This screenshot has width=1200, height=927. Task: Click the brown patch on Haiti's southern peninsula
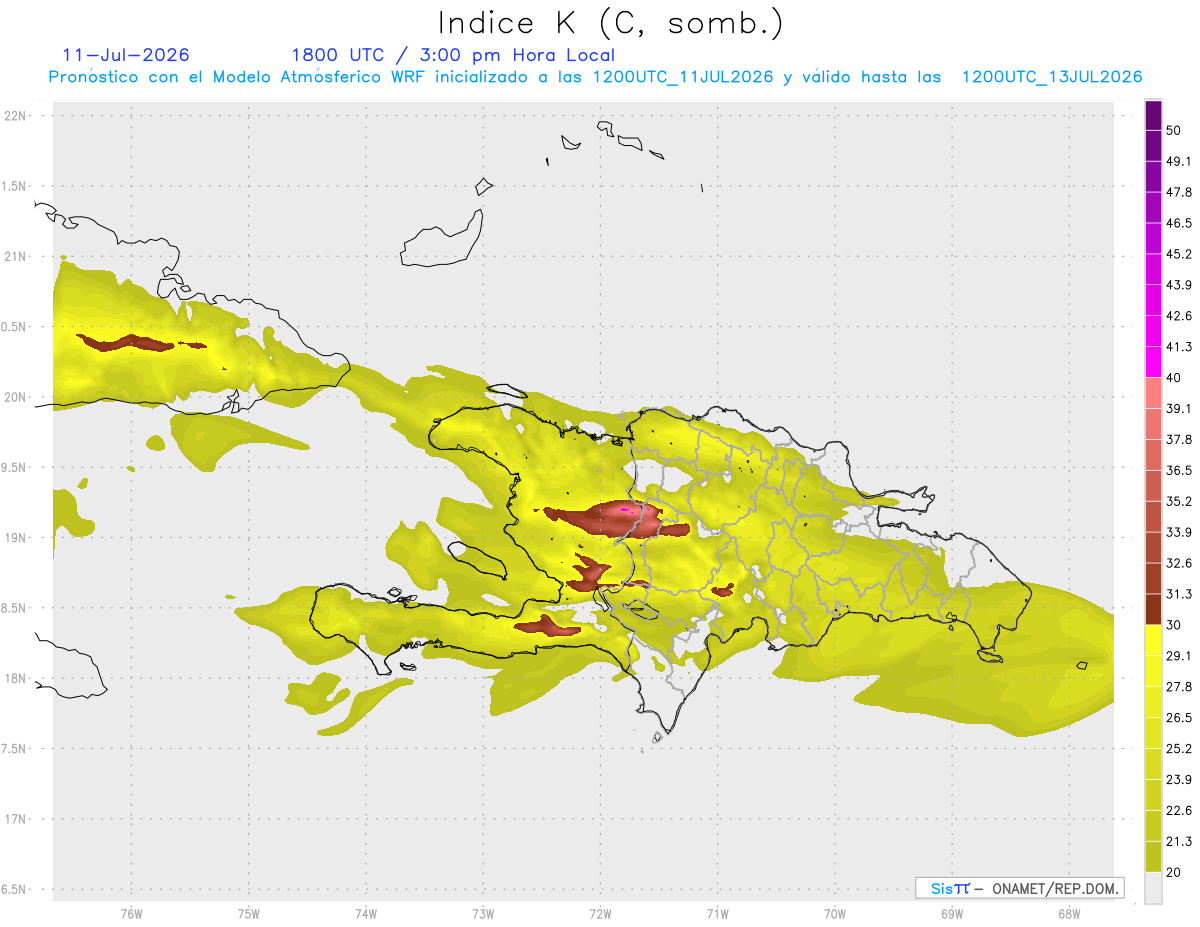pyautogui.click(x=546, y=627)
